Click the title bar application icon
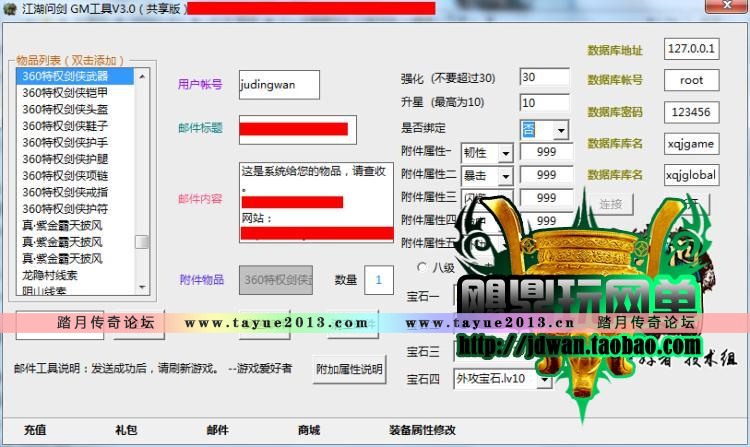Image resolution: width=750 pixels, height=447 pixels. (x=10, y=8)
